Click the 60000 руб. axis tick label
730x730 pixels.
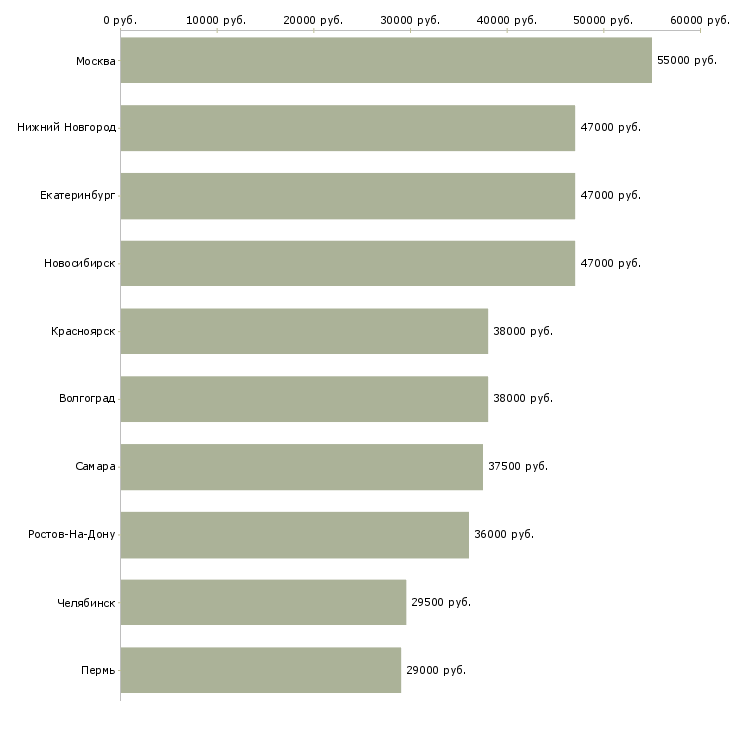pos(700,20)
